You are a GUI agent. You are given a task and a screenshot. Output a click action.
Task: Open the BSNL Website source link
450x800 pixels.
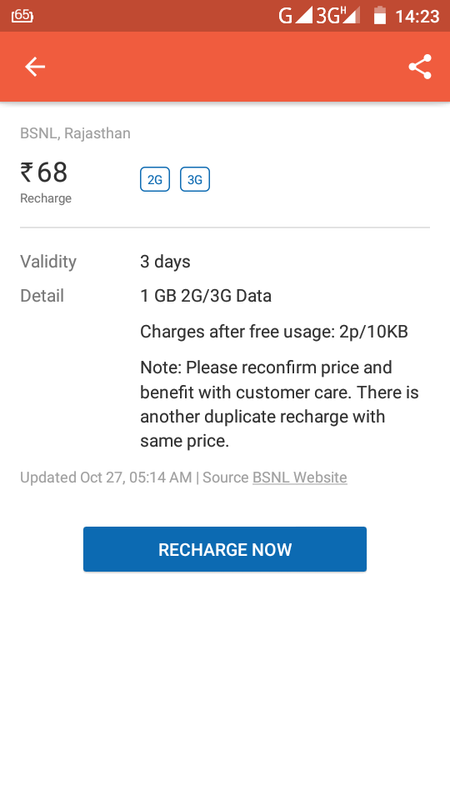pyautogui.click(x=299, y=478)
